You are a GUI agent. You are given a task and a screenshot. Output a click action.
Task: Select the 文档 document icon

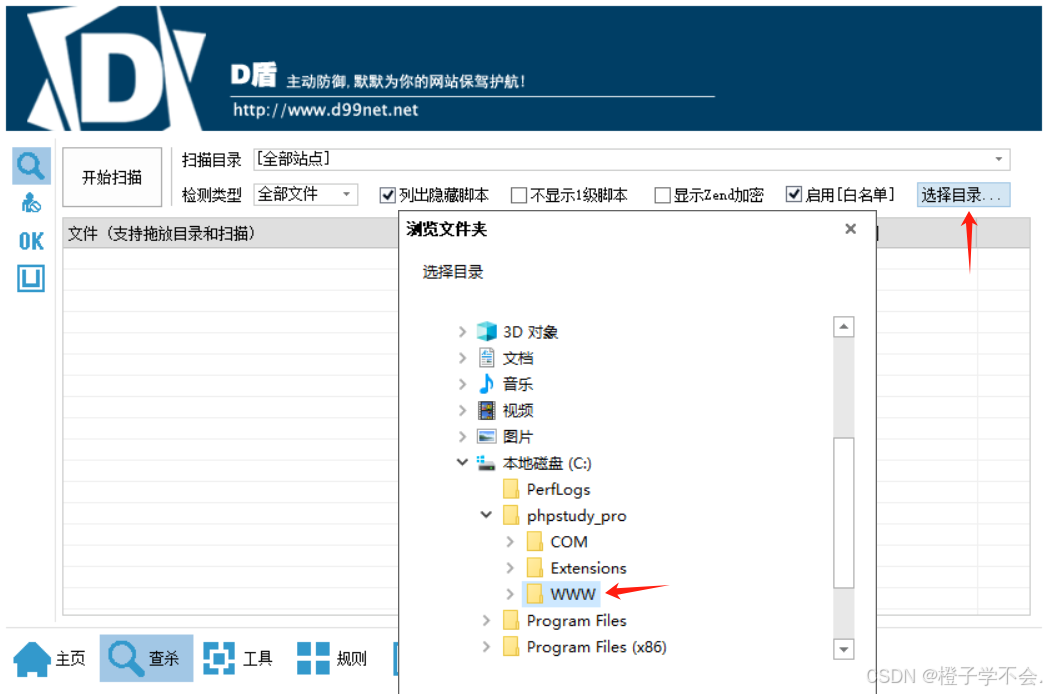(487, 358)
